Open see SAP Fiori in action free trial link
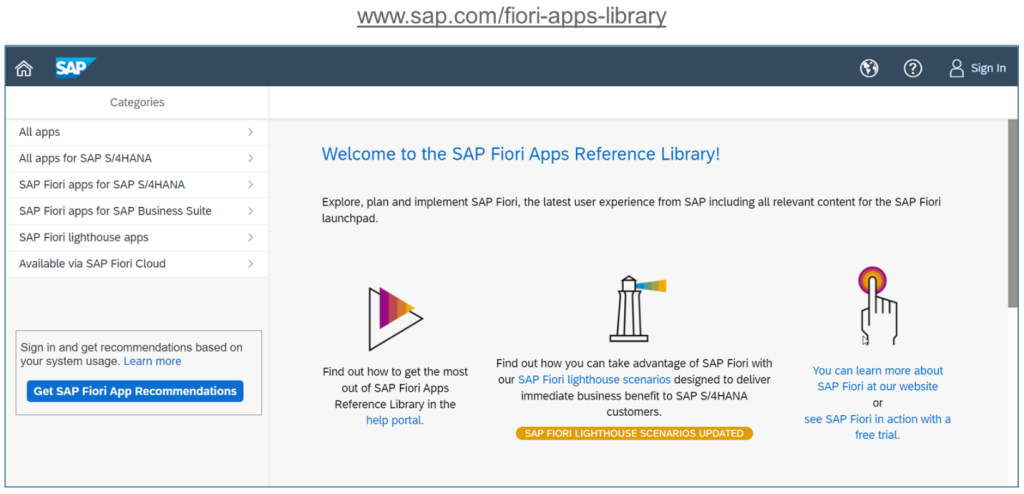 (878, 427)
